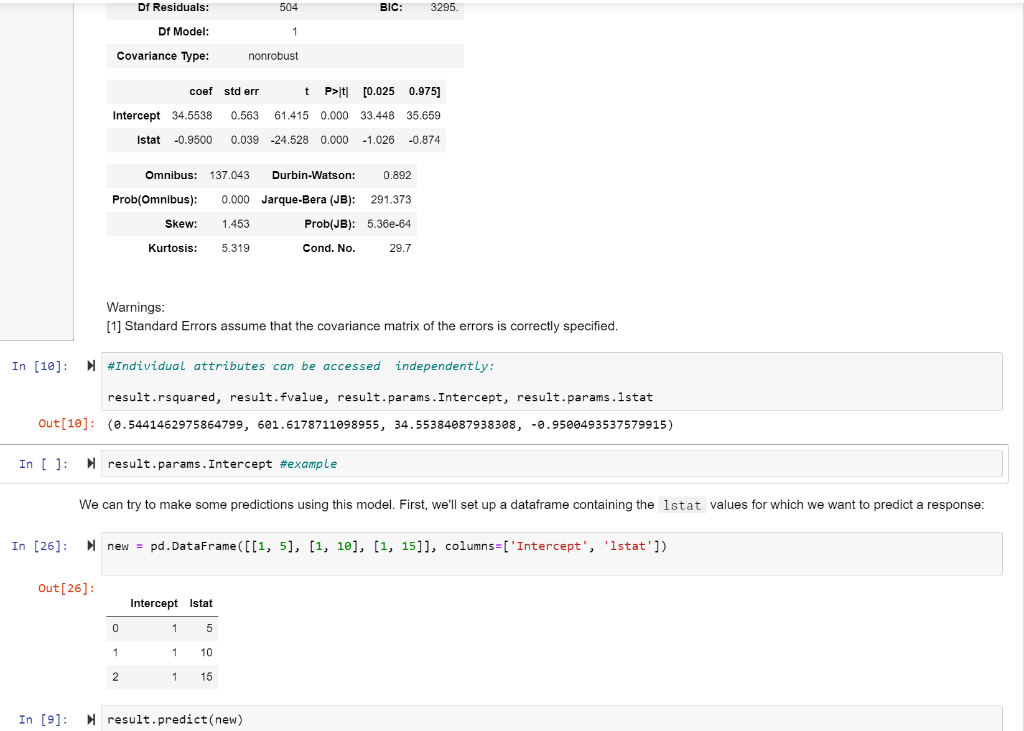Click the In [10] prompt label
1024x731 pixels.
pyautogui.click(x=40, y=366)
